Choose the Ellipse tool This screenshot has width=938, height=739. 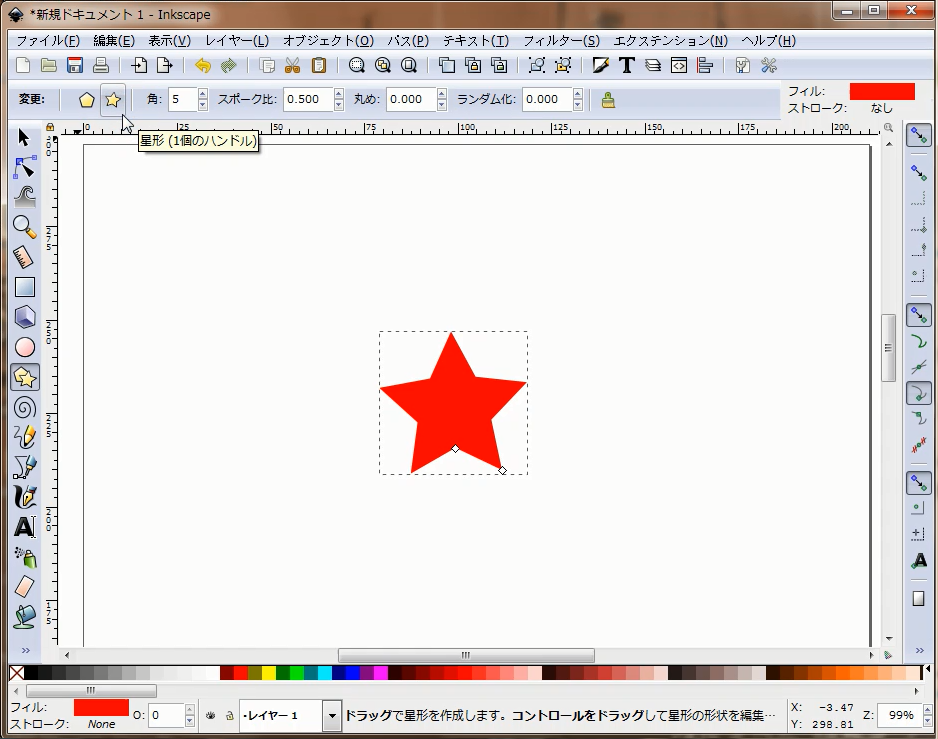tap(25, 347)
